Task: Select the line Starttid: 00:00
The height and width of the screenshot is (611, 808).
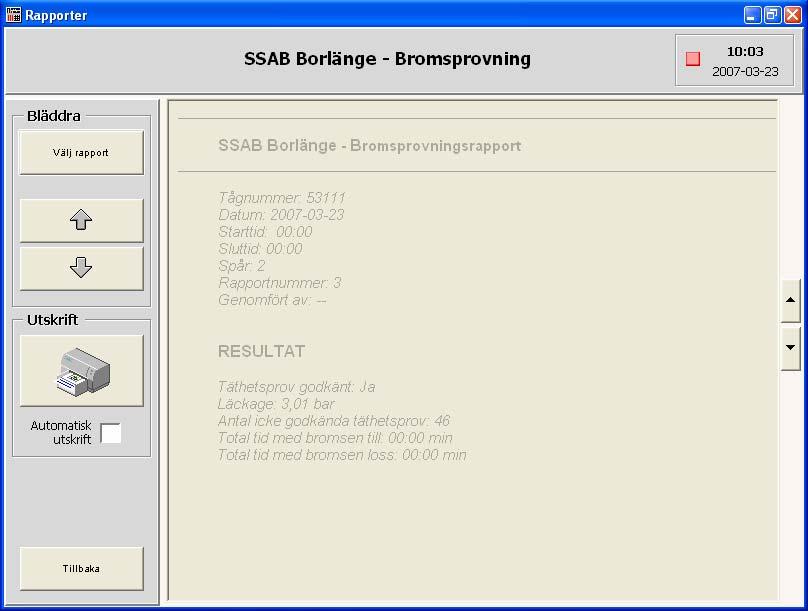Action: click(x=265, y=232)
